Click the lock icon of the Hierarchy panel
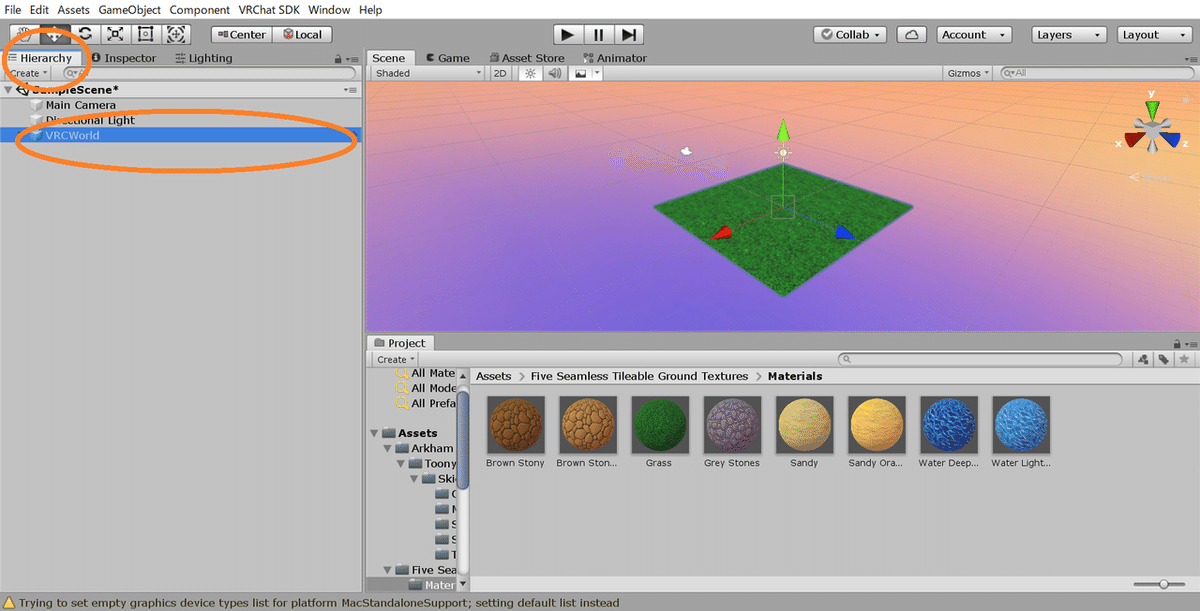Image resolution: width=1200 pixels, height=611 pixels. point(339,59)
